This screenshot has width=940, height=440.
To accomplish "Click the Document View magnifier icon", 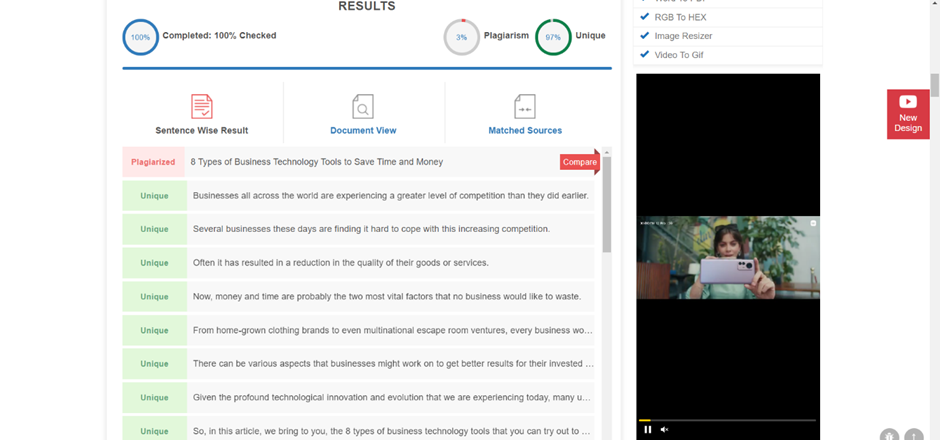I will pos(363,107).
